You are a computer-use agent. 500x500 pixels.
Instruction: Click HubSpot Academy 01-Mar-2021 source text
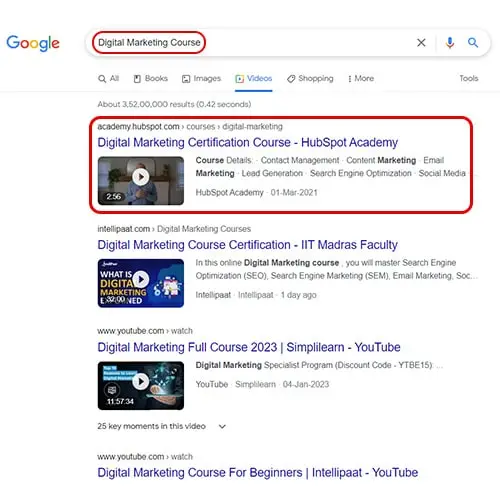tap(257, 193)
